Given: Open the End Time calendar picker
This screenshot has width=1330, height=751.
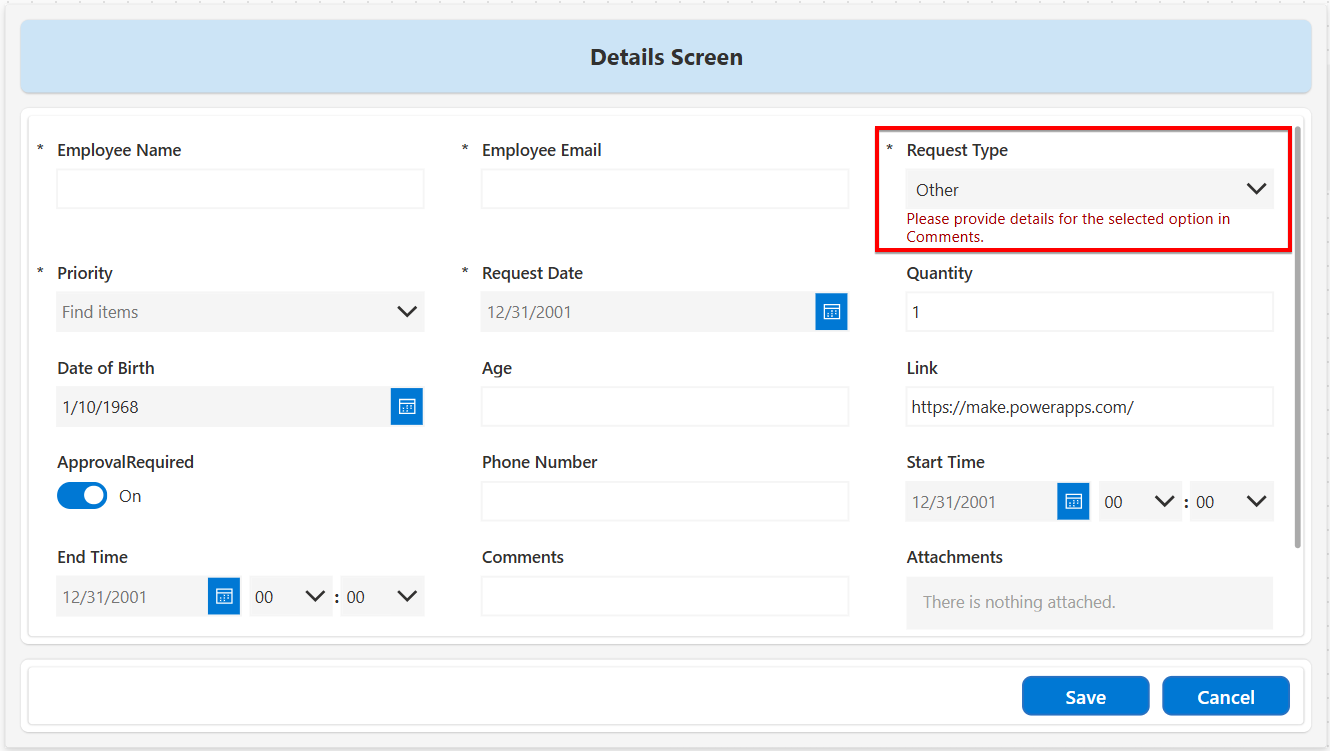Looking at the screenshot, I should (224, 597).
